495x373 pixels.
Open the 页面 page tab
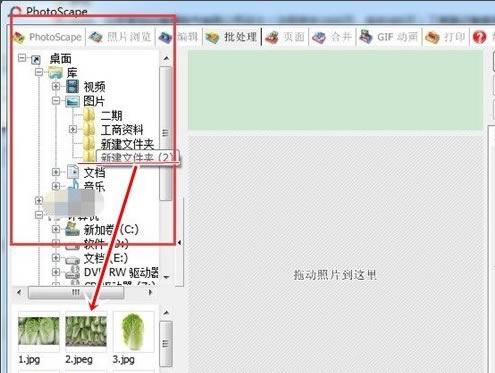click(x=285, y=37)
